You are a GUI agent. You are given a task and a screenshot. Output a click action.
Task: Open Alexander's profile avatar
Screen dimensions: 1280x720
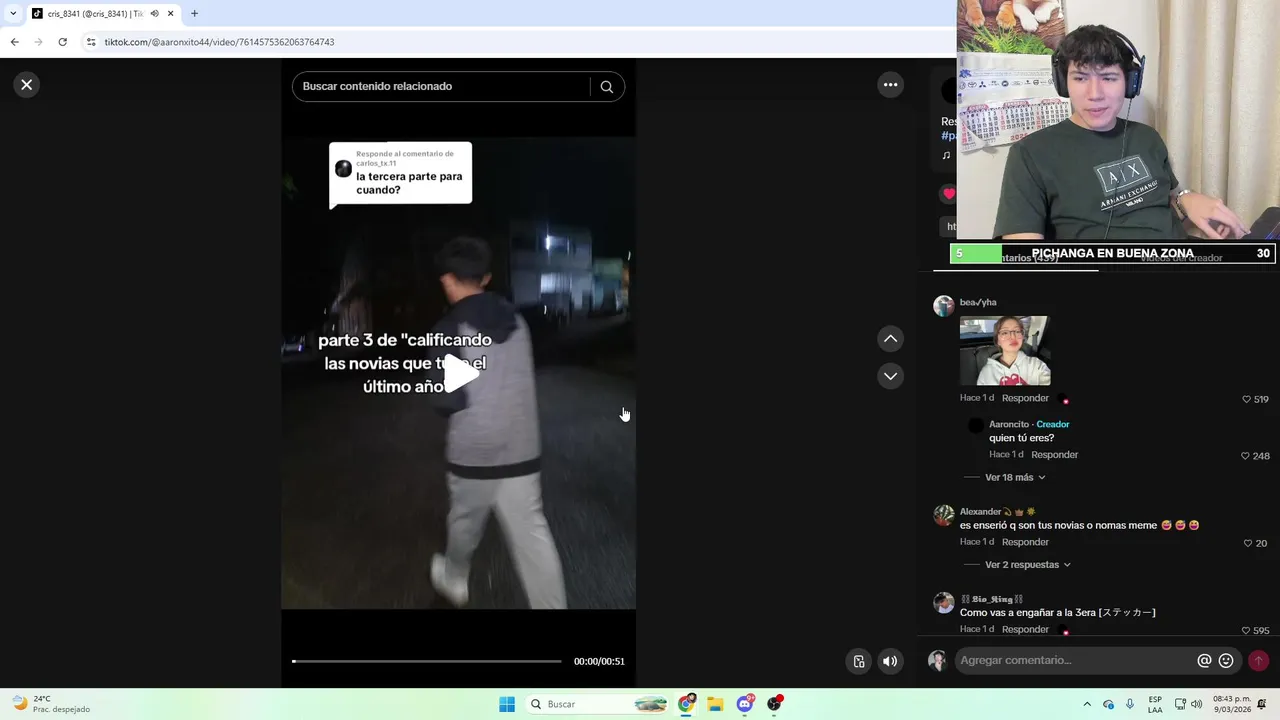943,515
